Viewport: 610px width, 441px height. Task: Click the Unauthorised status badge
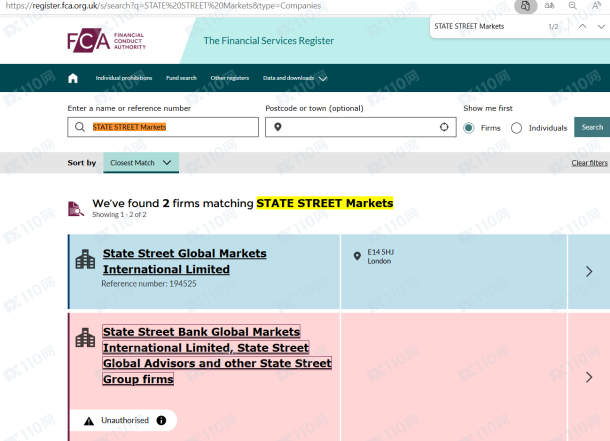click(x=124, y=420)
